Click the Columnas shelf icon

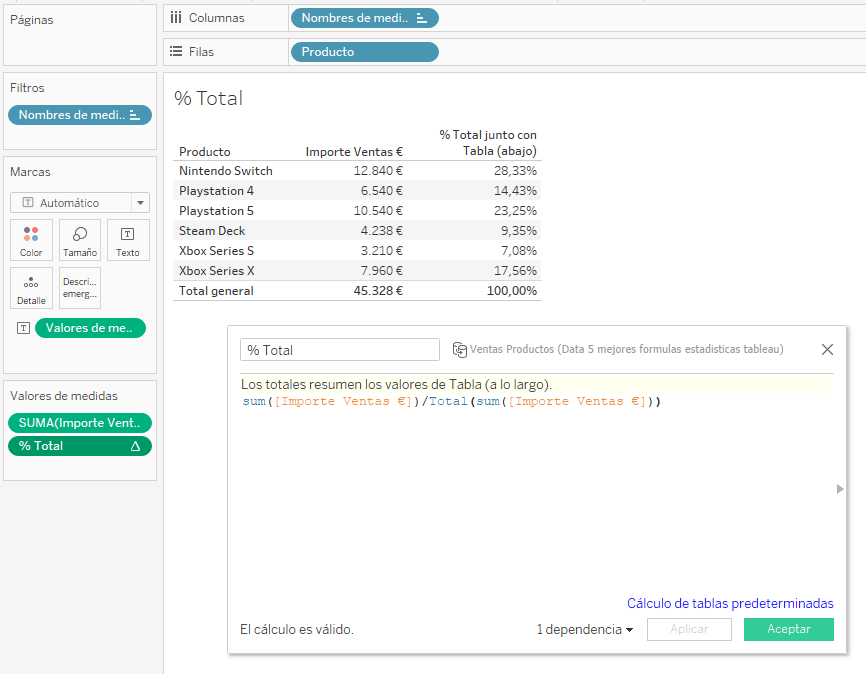176,18
